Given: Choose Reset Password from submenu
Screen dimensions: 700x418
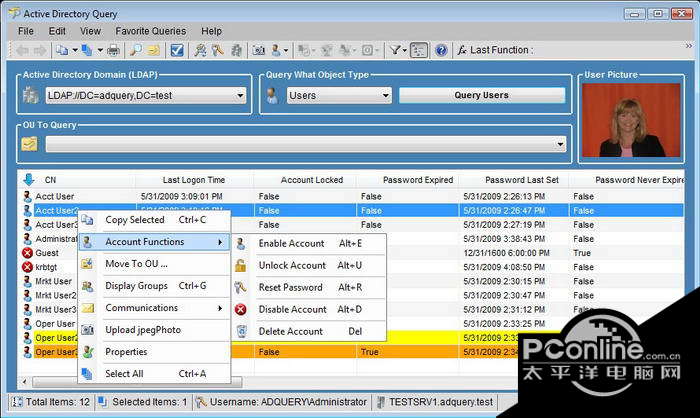Looking at the screenshot, I should pyautogui.click(x=309, y=287).
